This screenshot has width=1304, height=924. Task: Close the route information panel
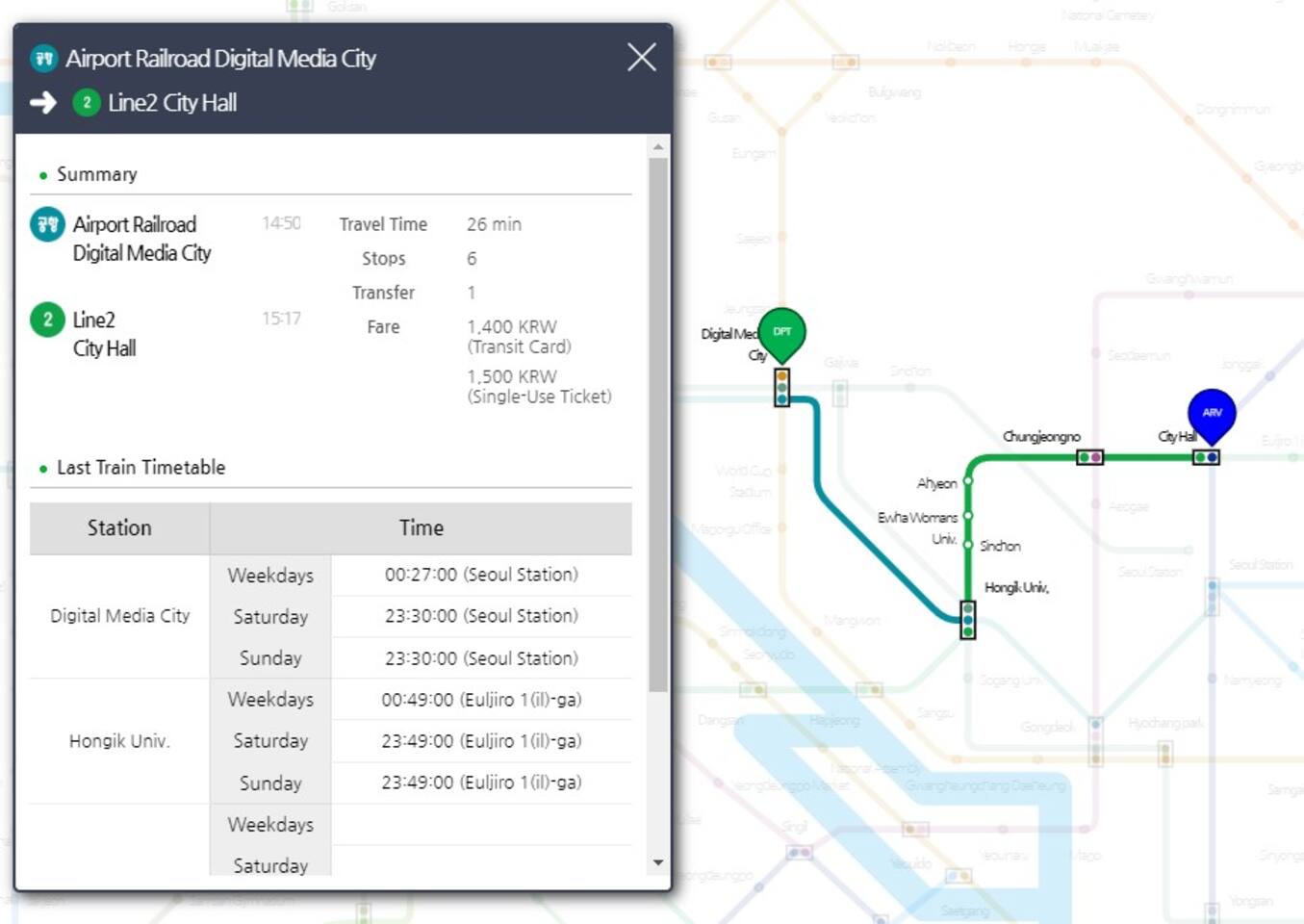642,58
